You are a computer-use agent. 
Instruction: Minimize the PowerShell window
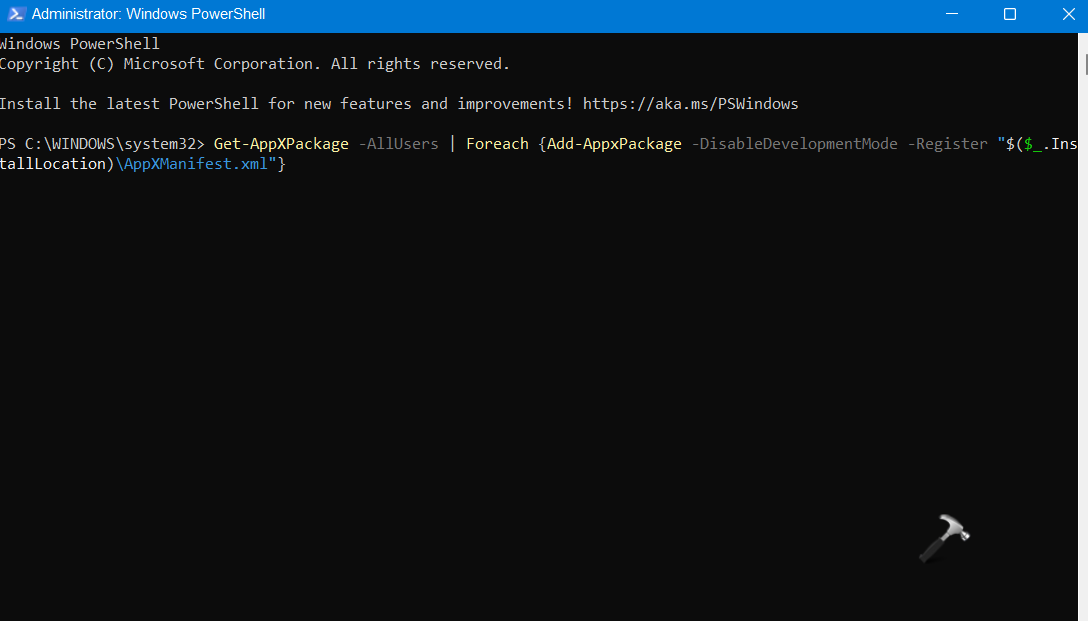click(x=955, y=15)
